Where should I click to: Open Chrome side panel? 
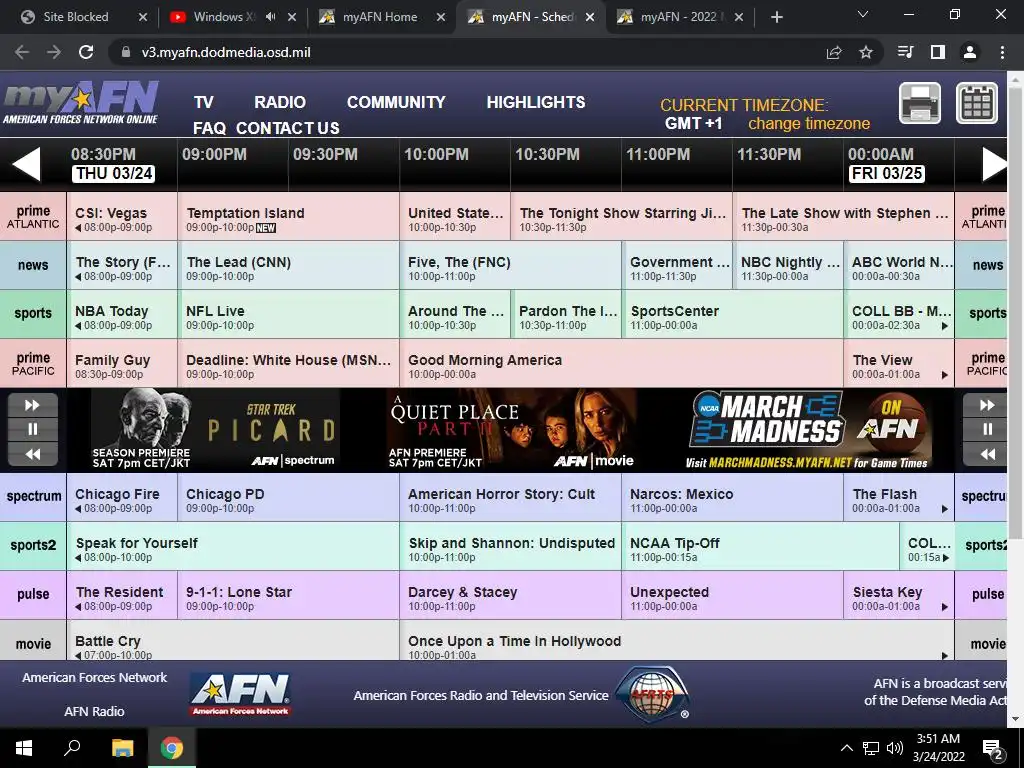[x=938, y=52]
